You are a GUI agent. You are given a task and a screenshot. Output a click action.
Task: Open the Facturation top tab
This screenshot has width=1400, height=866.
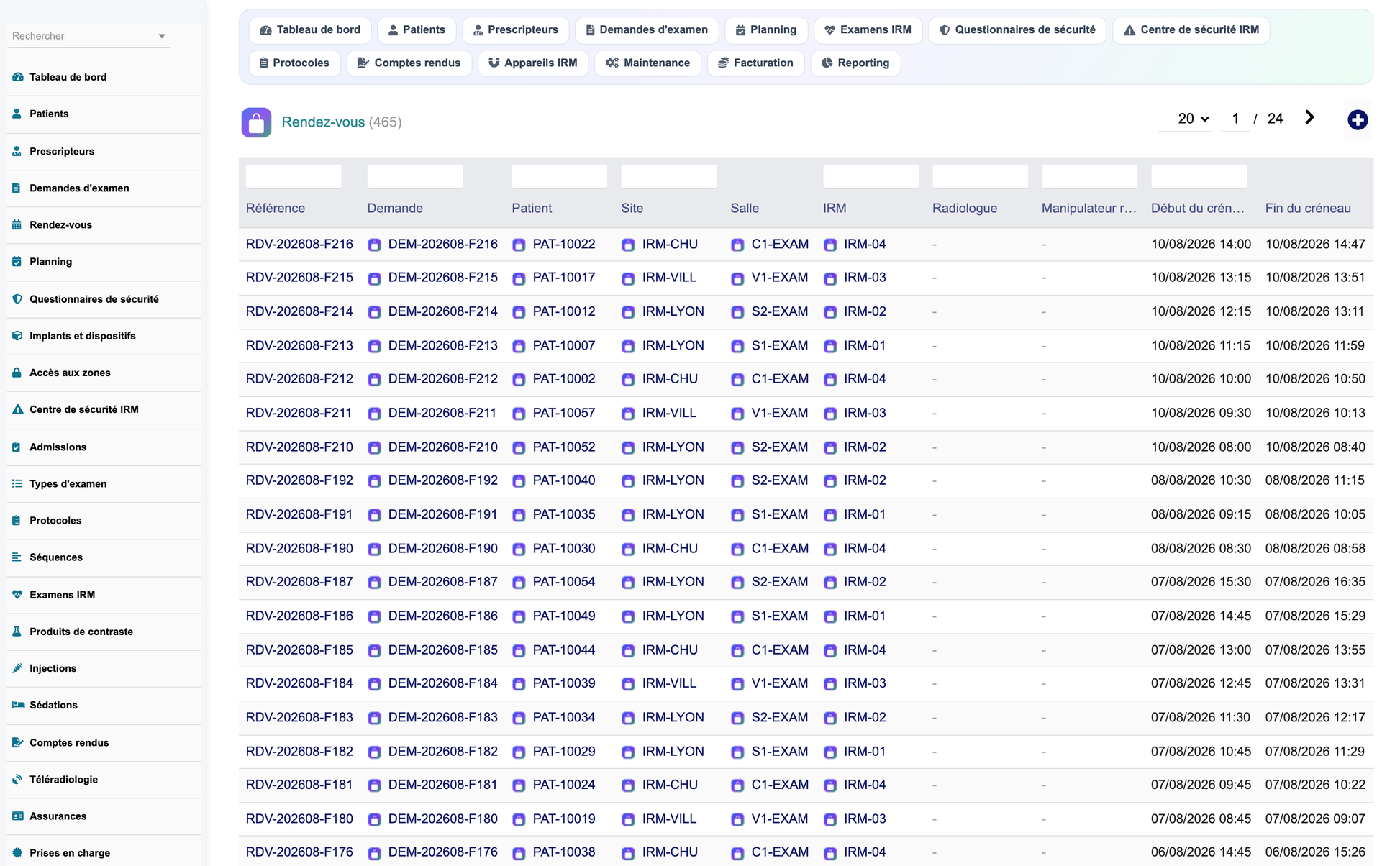(755, 63)
